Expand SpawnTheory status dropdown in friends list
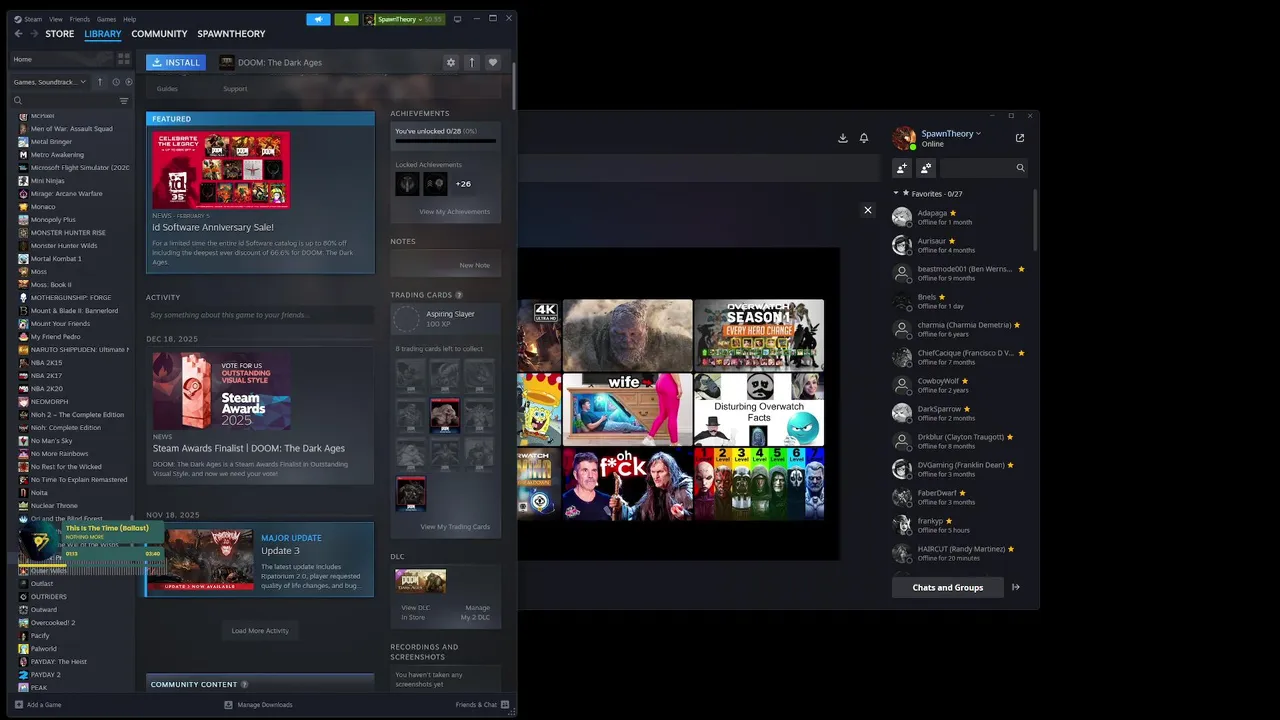Viewport: 1280px width, 720px height. (x=979, y=134)
